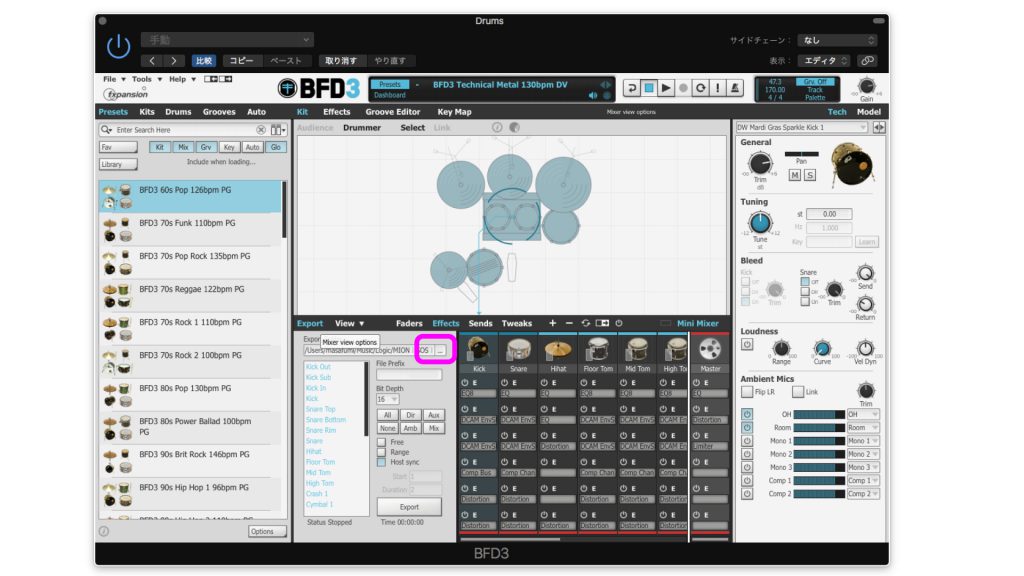Toggle the Comp 2 ambient mic power button
1024x576 pixels.
[x=747, y=494]
